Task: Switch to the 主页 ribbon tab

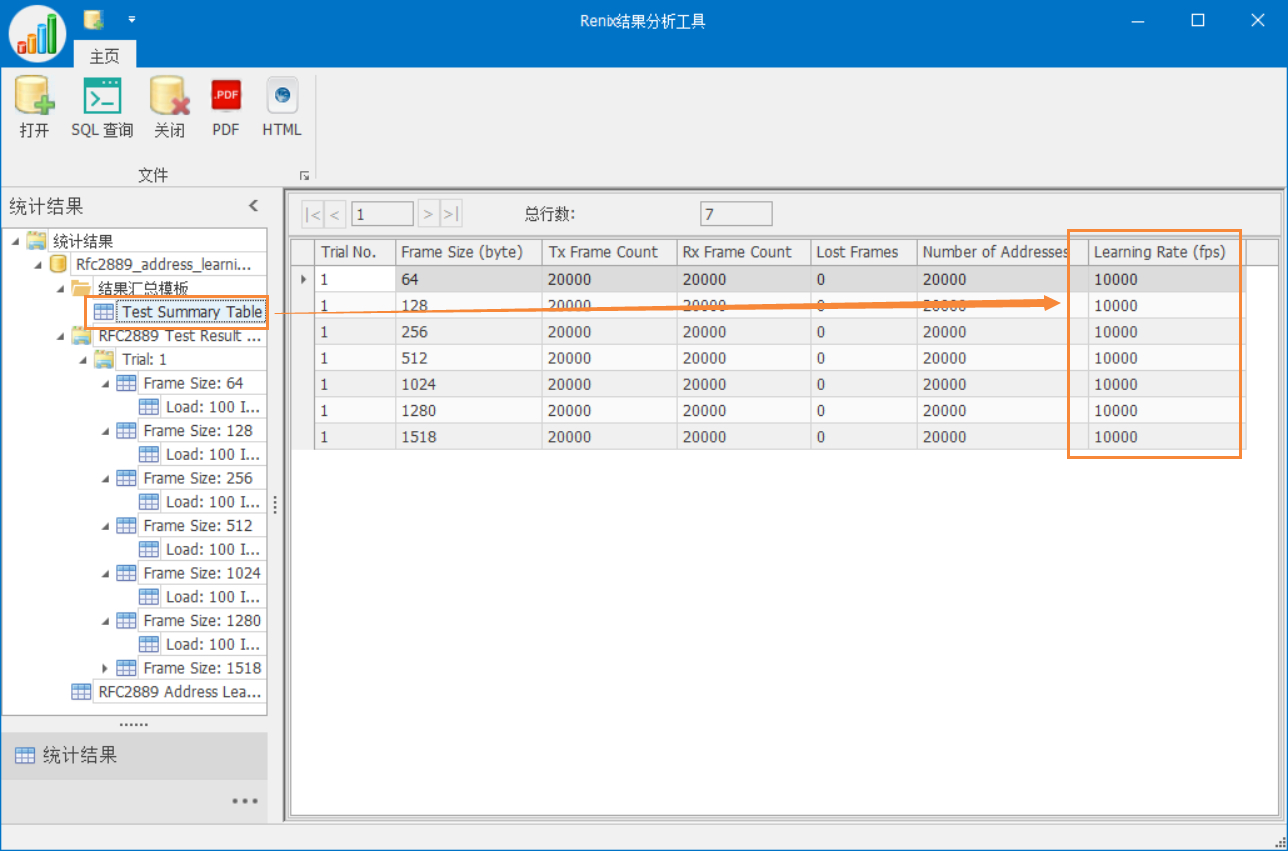Action: pyautogui.click(x=105, y=56)
